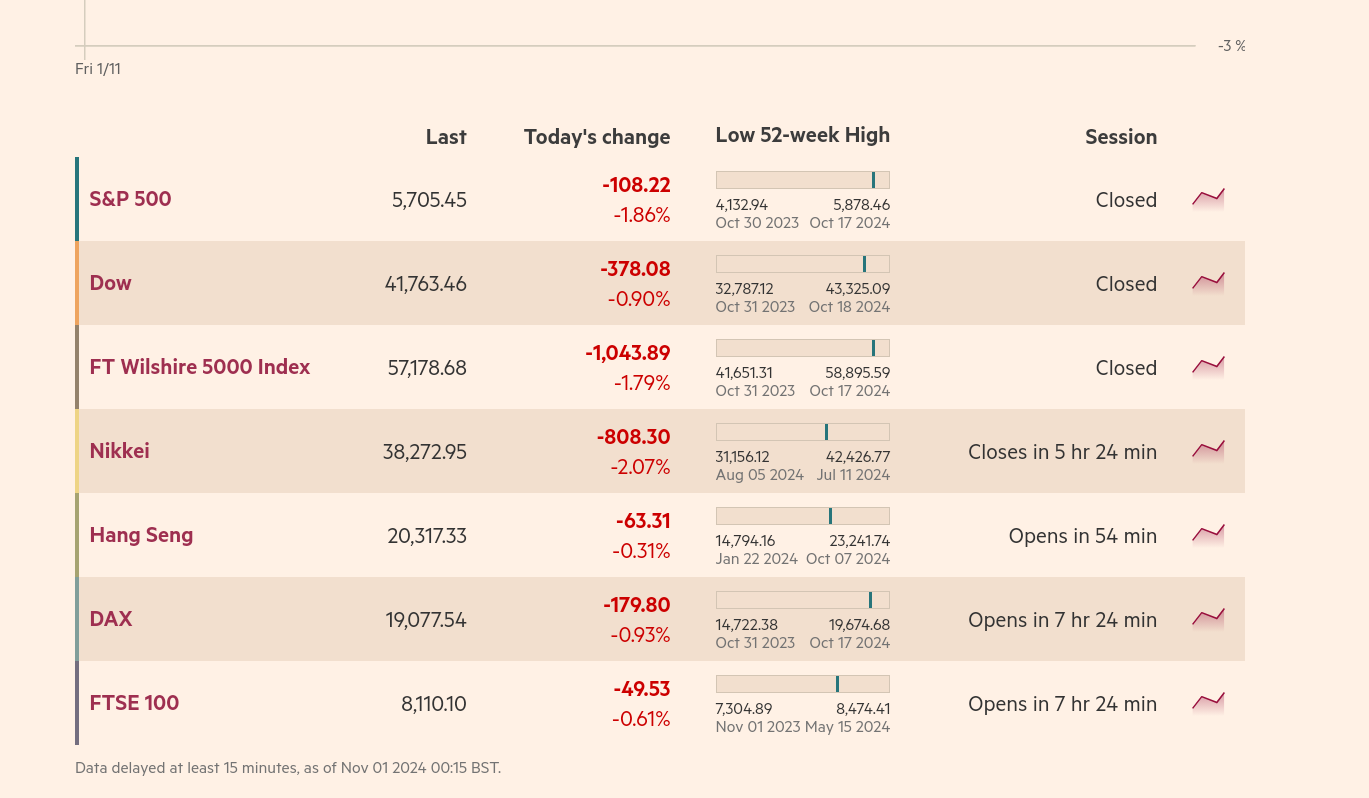
Task: Open the Hang Seng index link
Action: (141, 535)
